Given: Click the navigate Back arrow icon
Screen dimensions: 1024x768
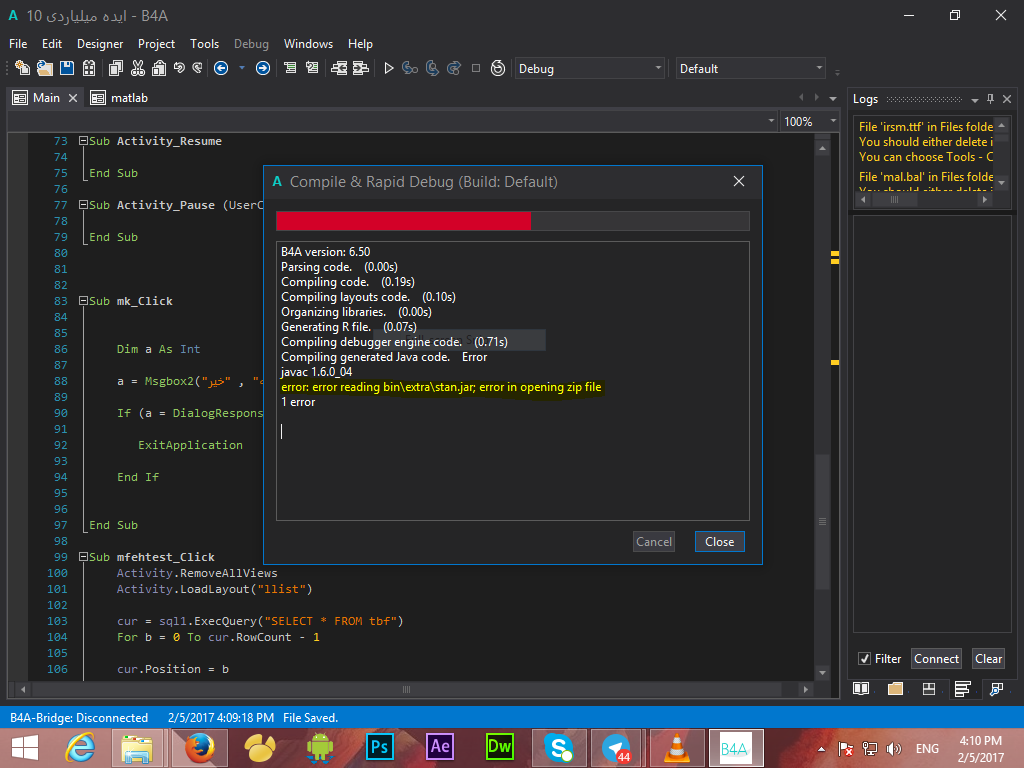Looking at the screenshot, I should [221, 68].
